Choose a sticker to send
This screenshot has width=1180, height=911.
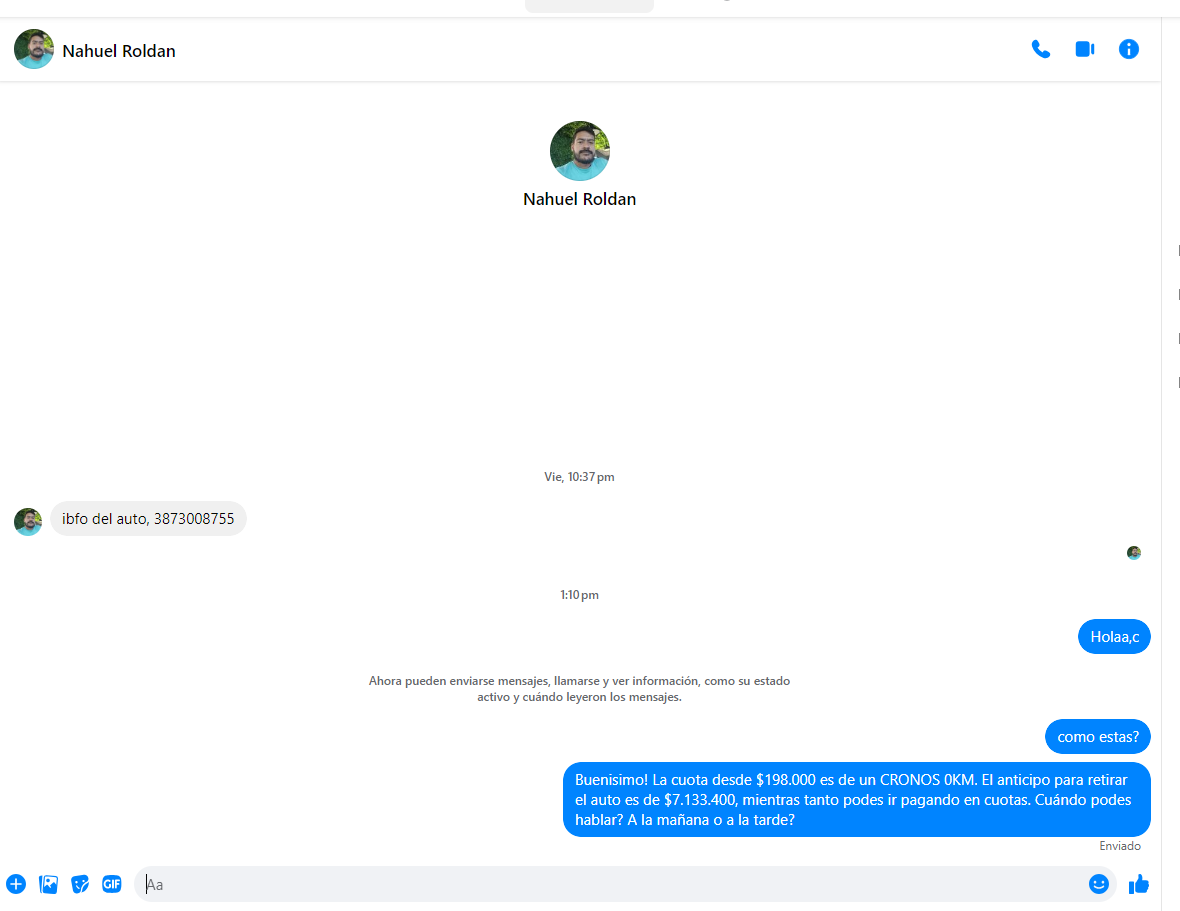click(80, 884)
